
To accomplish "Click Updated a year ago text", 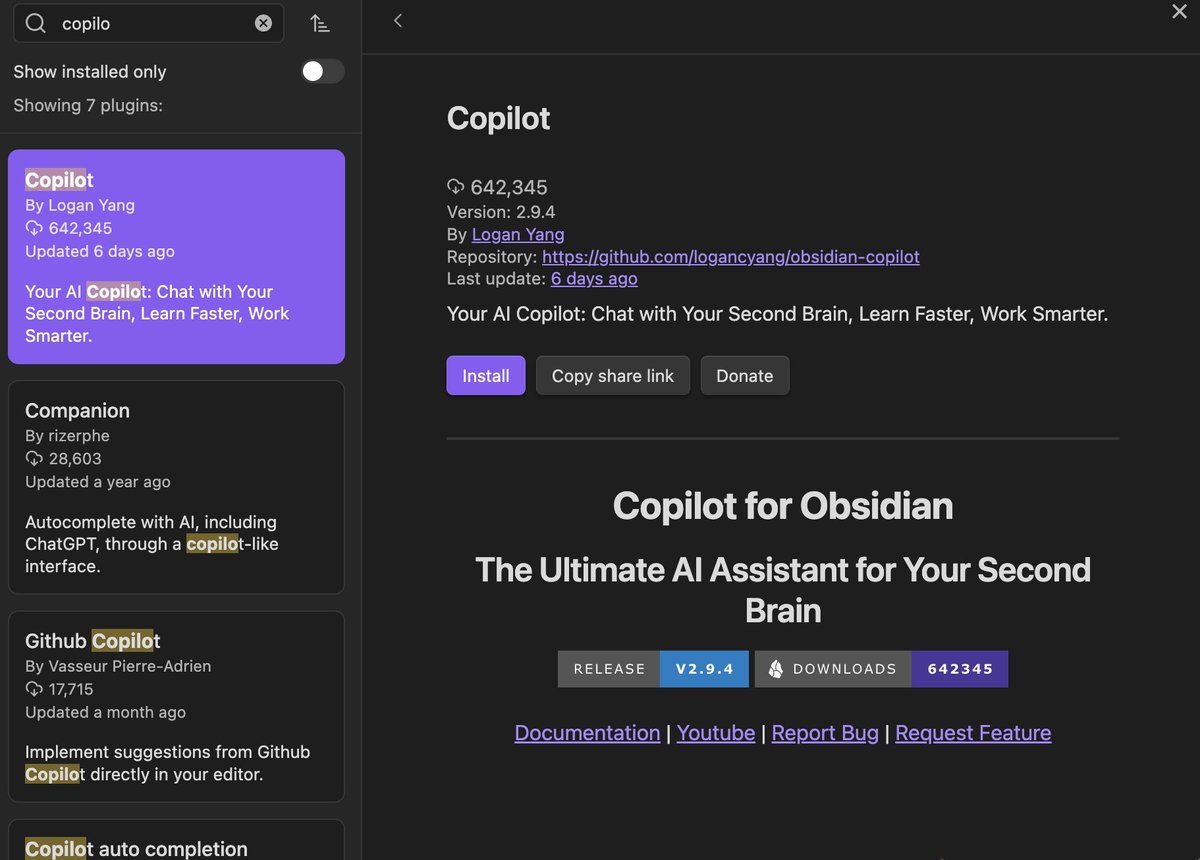I will [x=98, y=481].
